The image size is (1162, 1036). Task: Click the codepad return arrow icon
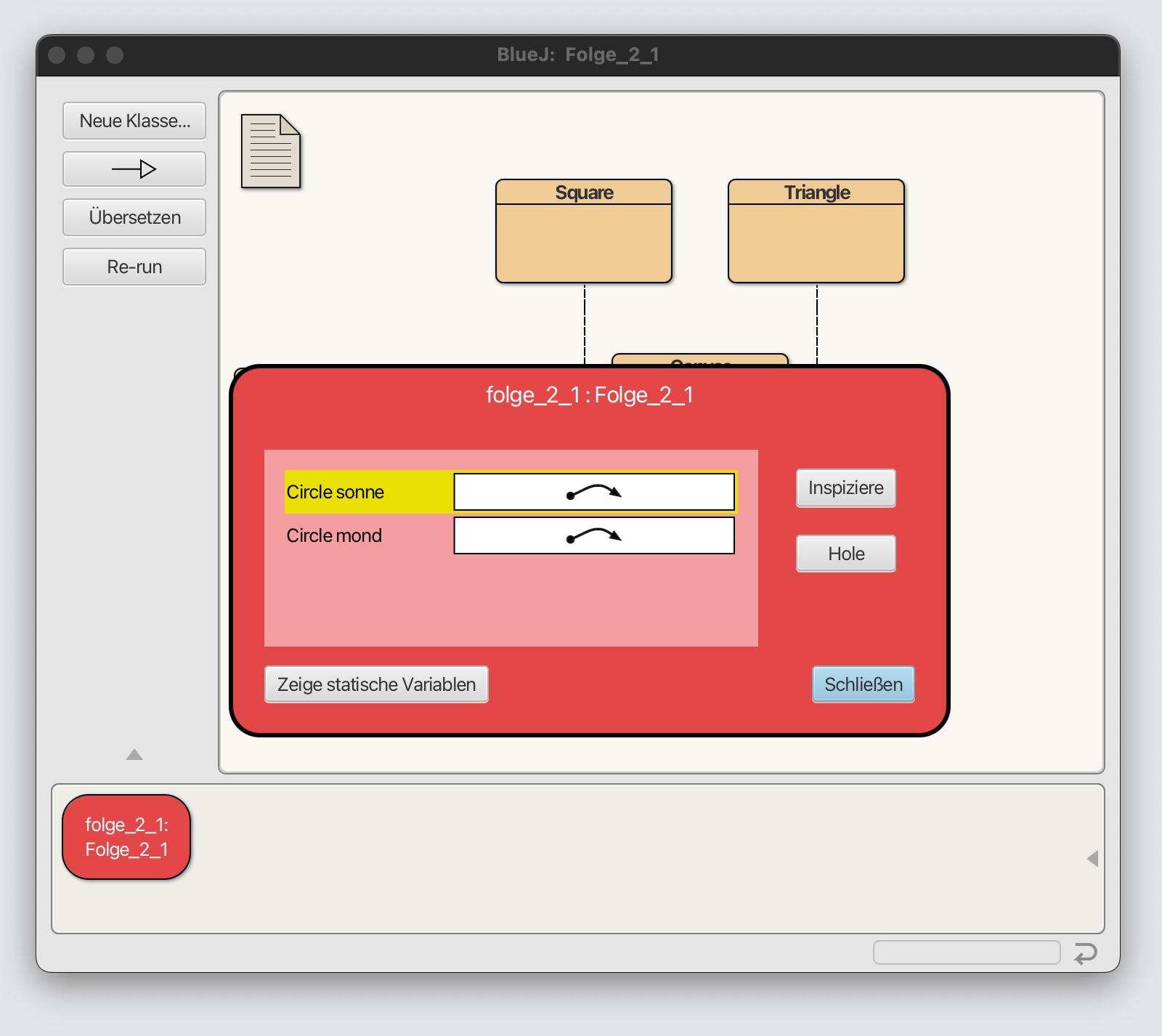[x=1085, y=952]
